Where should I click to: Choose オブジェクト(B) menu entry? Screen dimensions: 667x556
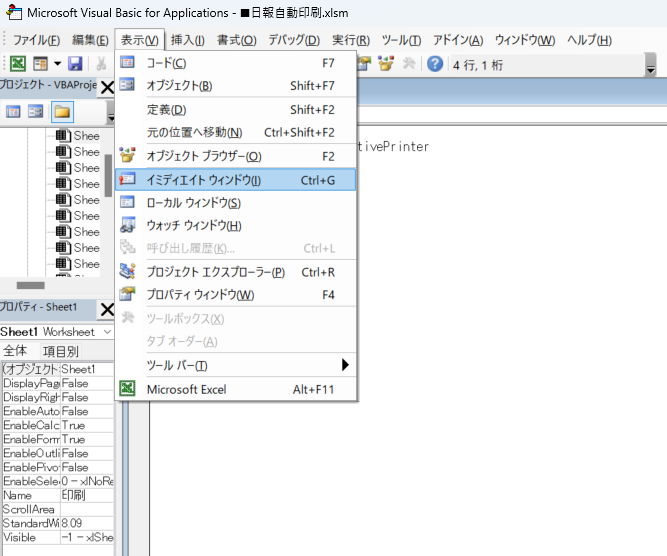point(236,86)
